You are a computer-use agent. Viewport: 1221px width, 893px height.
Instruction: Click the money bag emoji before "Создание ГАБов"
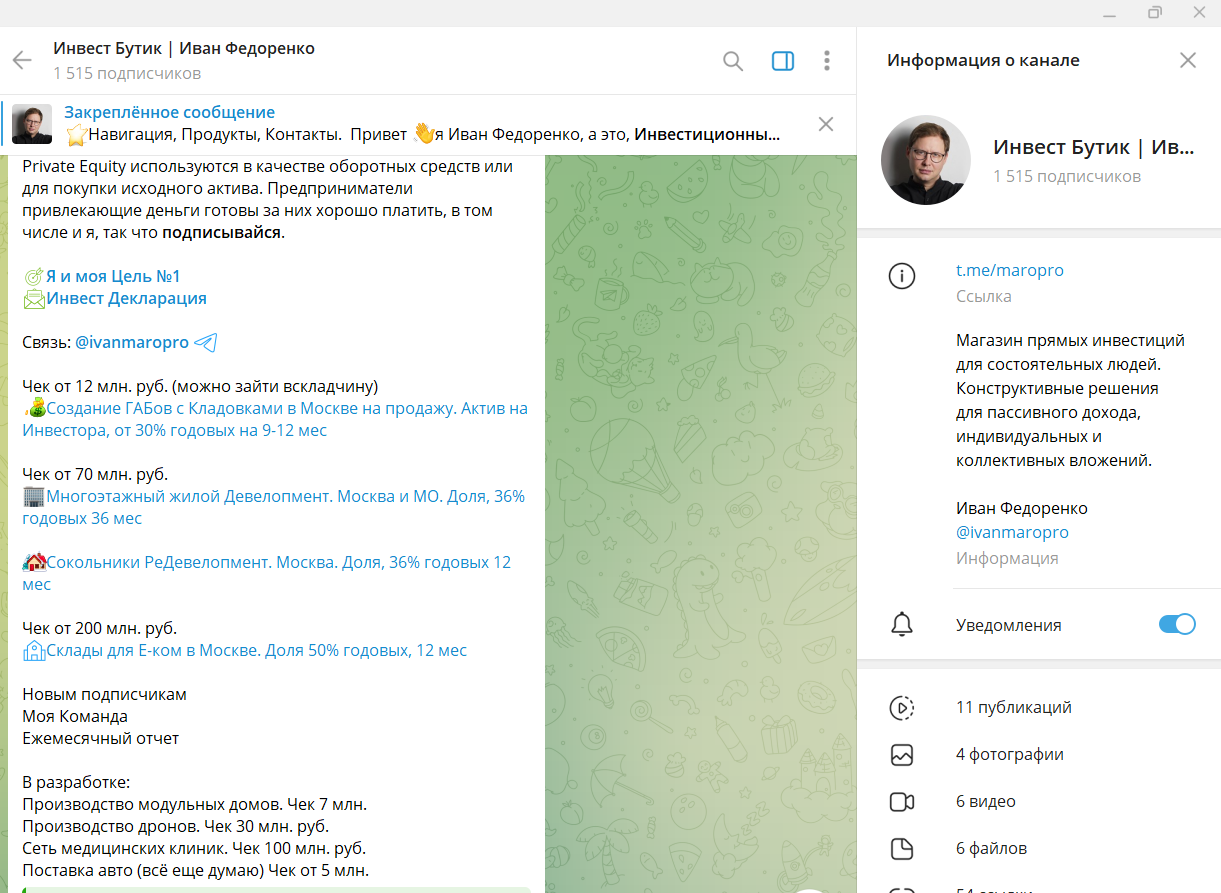click(x=35, y=408)
